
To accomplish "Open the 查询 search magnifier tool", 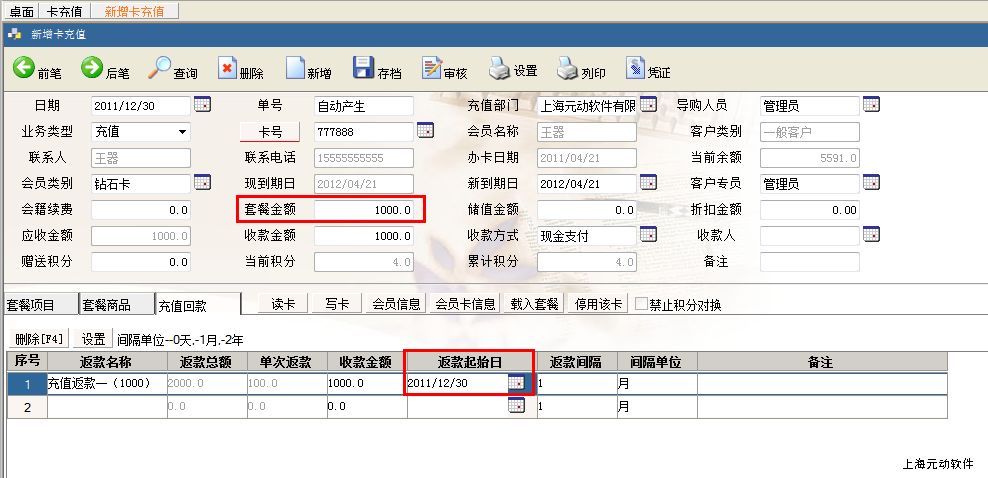I will click(161, 69).
